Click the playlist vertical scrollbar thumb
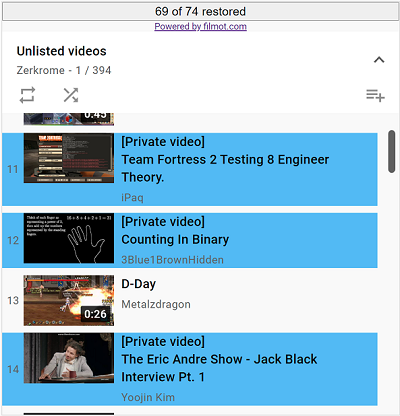The height and width of the screenshot is (416, 400). pos(391,152)
